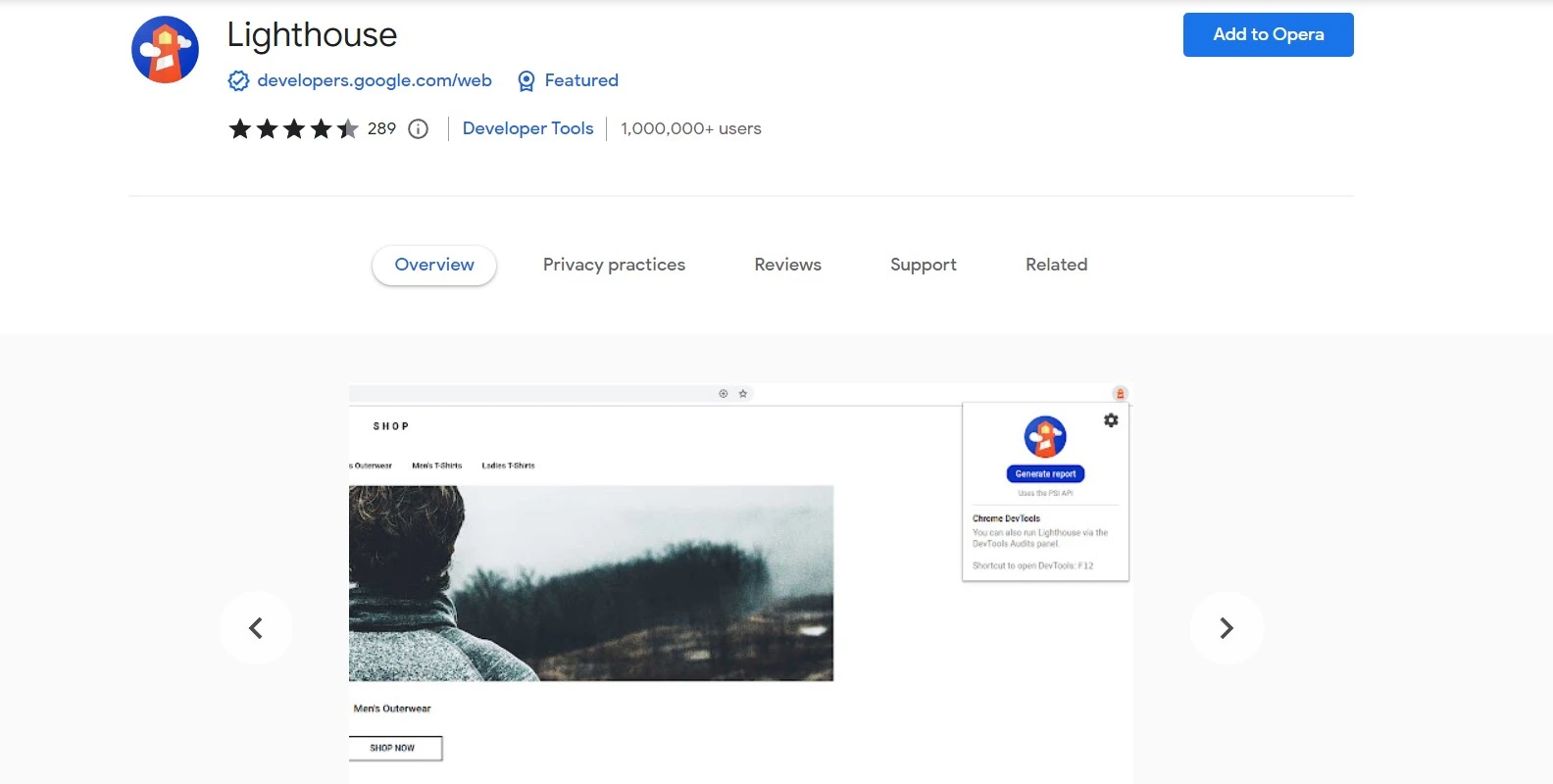This screenshot has height=784, width=1553.
Task: Click the Featured link
Action: click(581, 80)
